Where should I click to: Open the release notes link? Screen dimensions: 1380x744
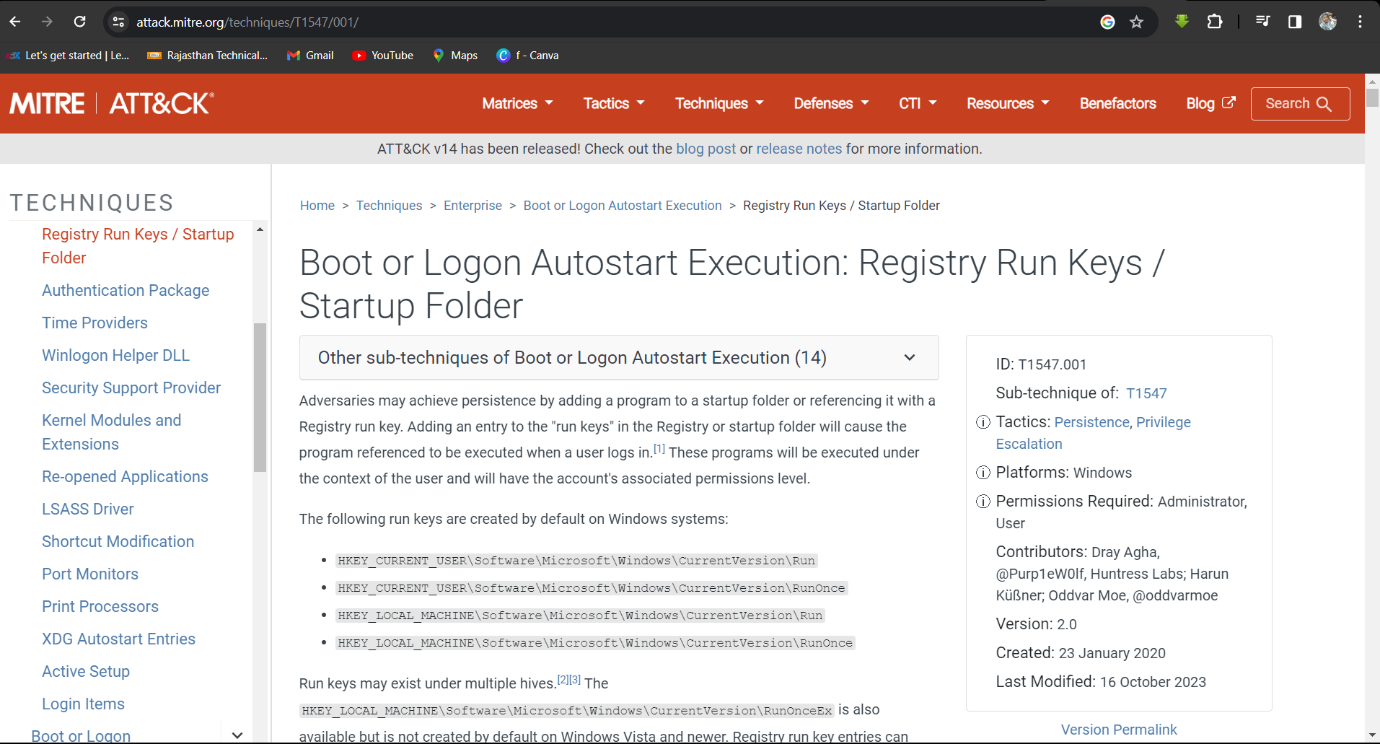(798, 149)
